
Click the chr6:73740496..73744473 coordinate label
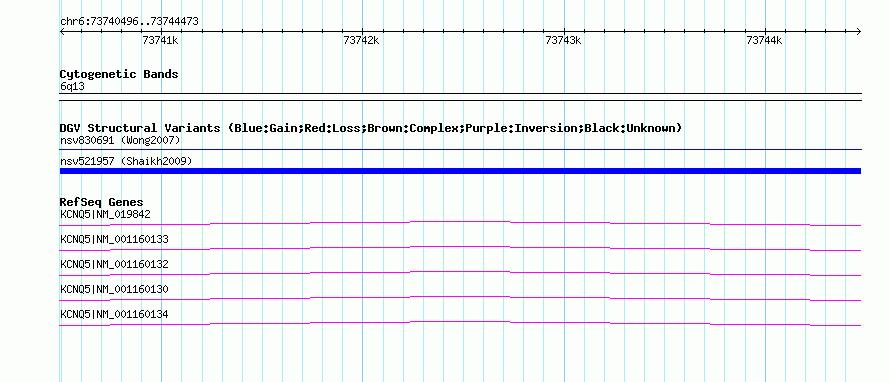[x=129, y=22]
